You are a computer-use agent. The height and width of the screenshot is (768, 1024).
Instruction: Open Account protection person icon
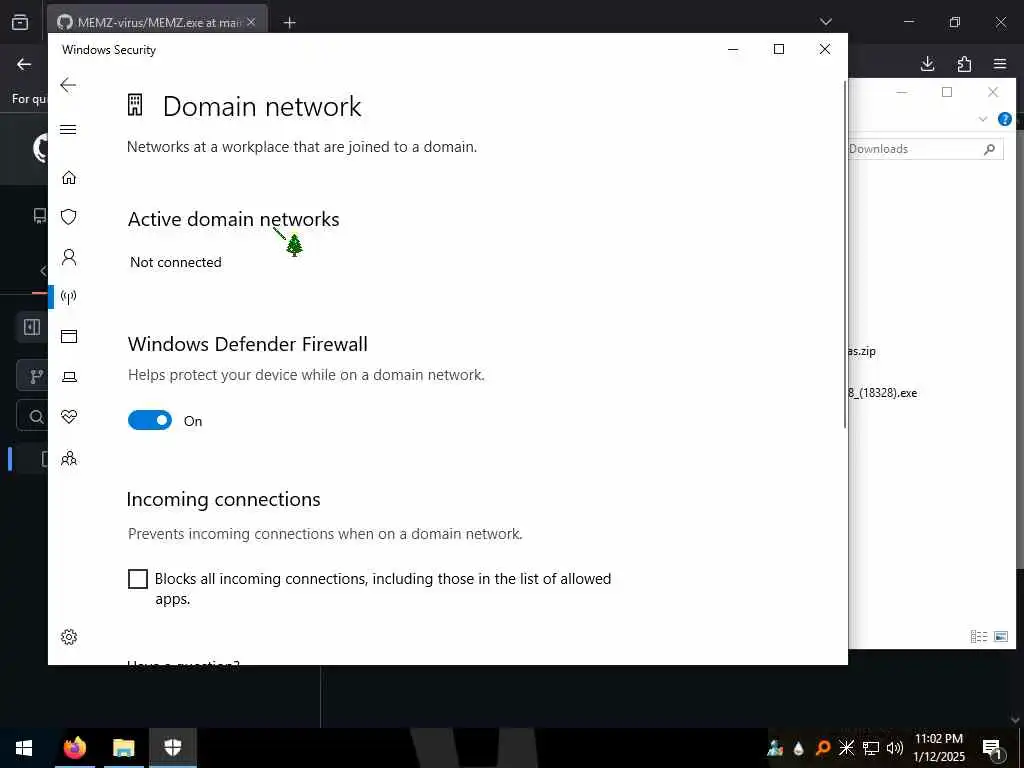click(69, 257)
